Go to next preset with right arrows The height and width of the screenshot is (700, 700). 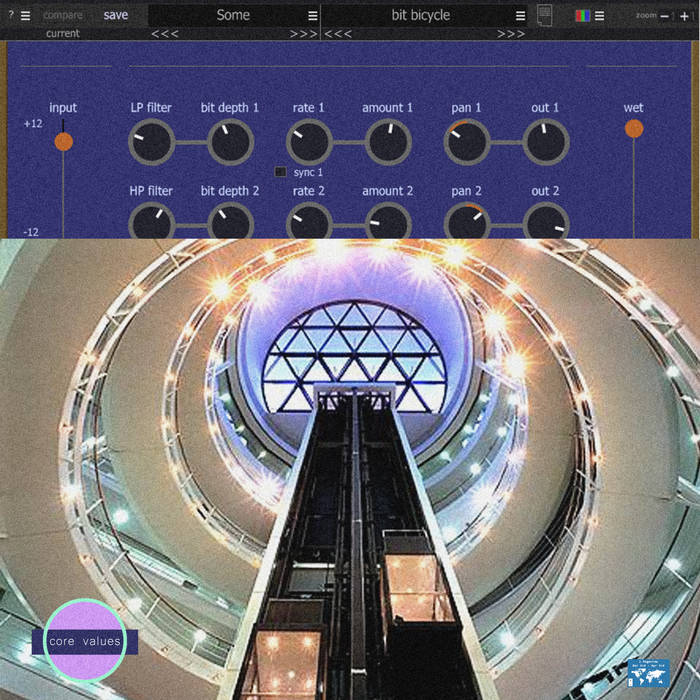(x=511, y=34)
